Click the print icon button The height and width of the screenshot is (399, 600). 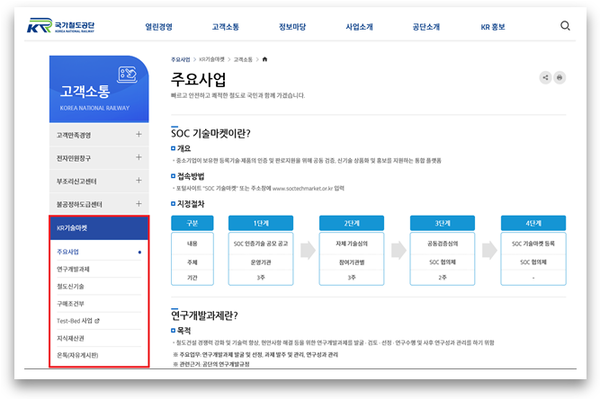pyautogui.click(x=559, y=78)
